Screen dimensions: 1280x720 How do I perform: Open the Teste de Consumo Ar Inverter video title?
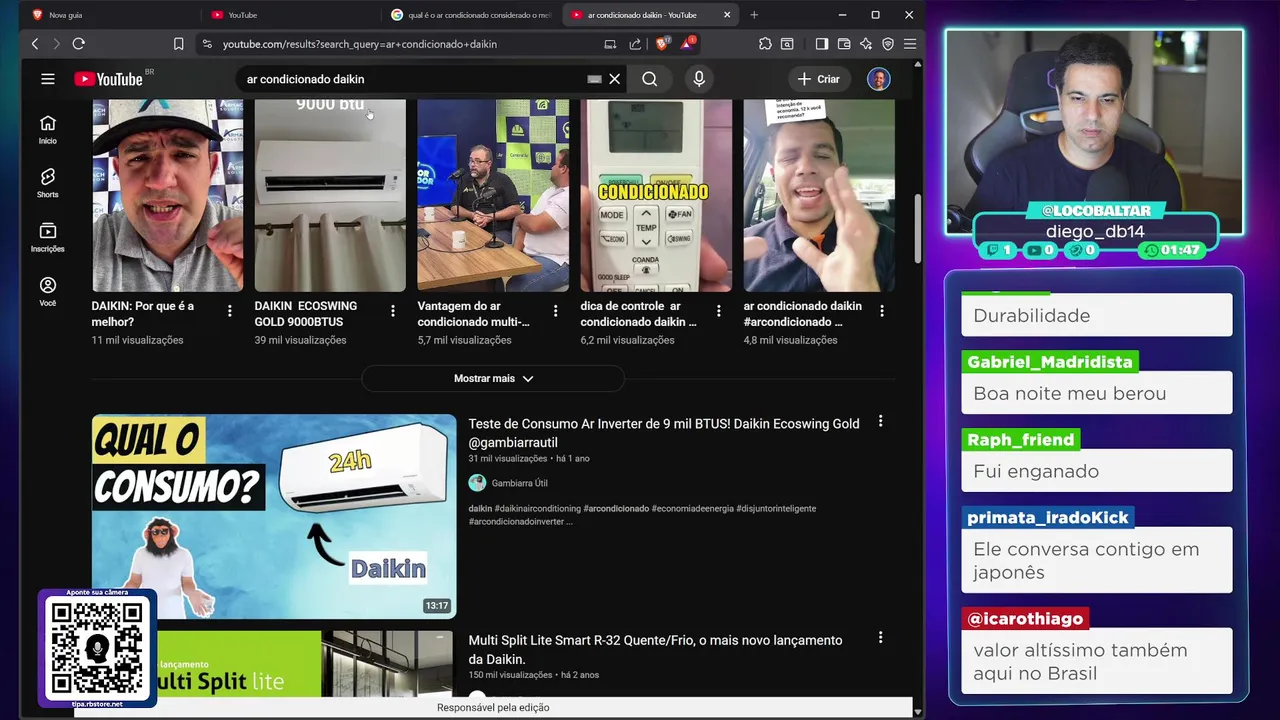tap(664, 433)
